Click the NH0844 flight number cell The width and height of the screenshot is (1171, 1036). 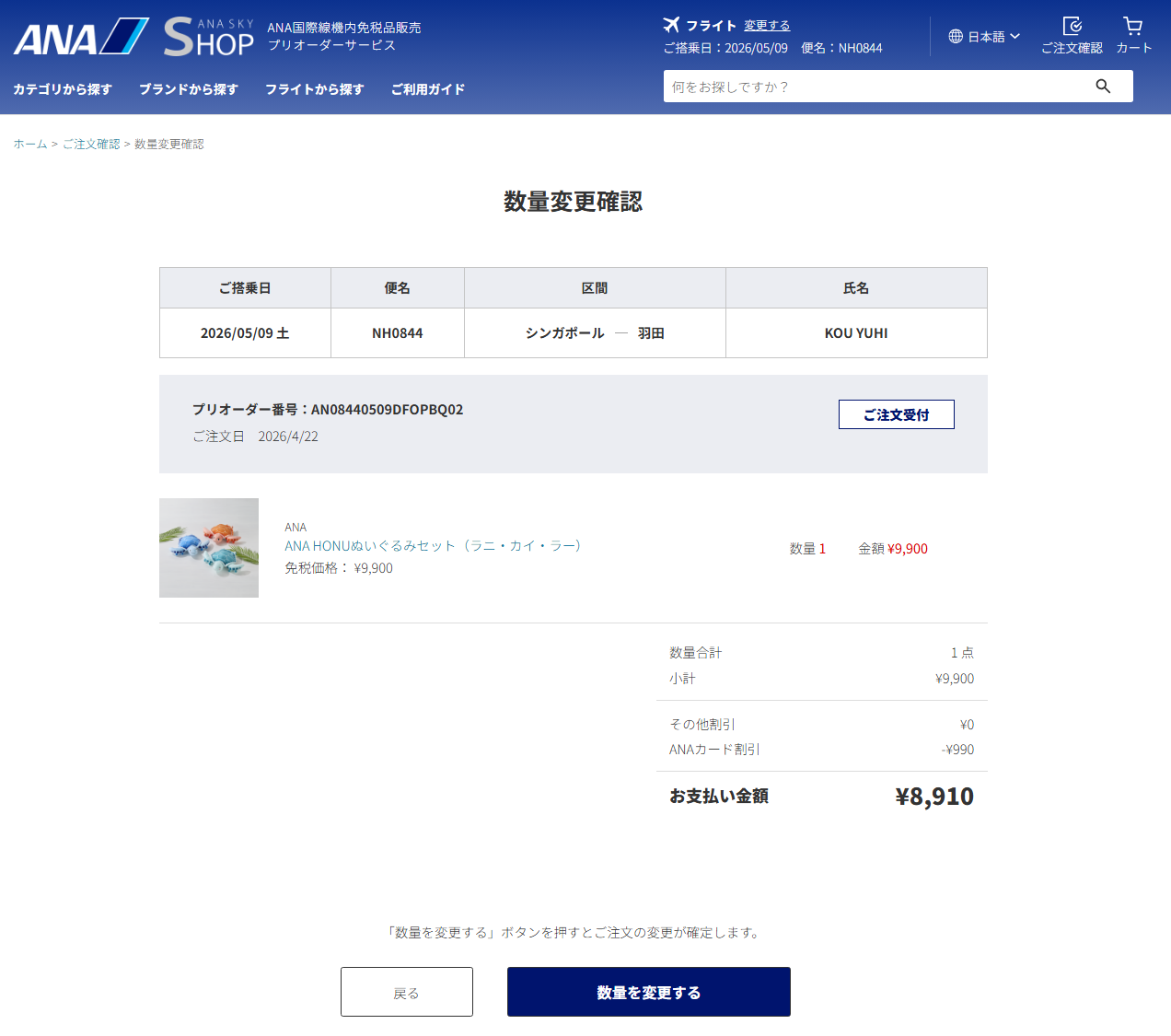point(398,333)
